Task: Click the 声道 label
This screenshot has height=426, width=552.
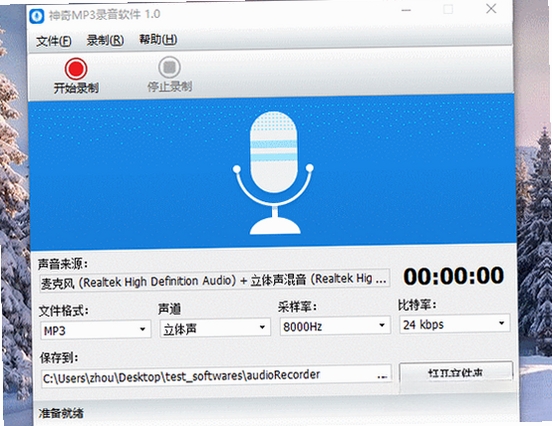Action: [169, 309]
